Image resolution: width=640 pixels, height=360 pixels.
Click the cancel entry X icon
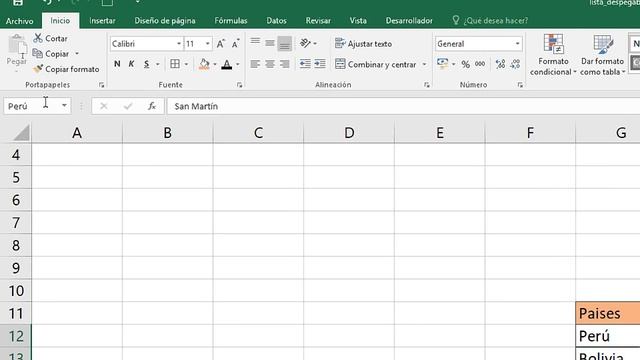coord(104,106)
